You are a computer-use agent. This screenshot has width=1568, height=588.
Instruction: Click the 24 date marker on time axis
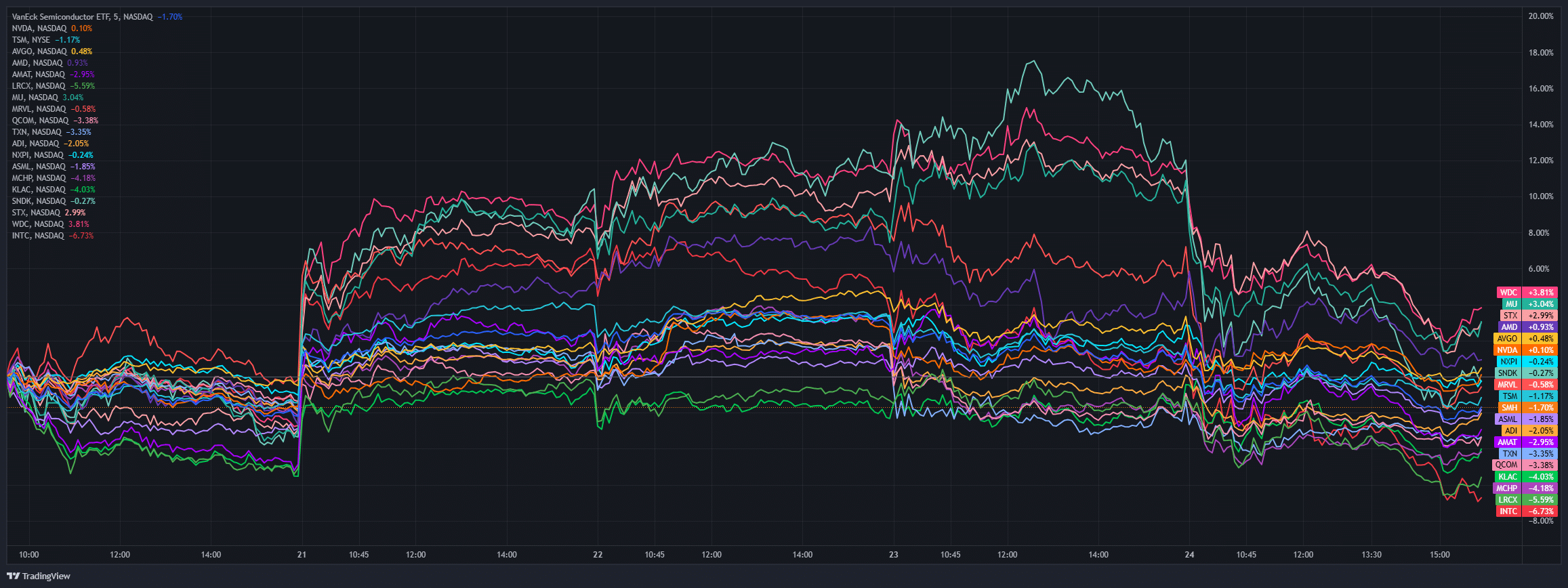point(1189,555)
